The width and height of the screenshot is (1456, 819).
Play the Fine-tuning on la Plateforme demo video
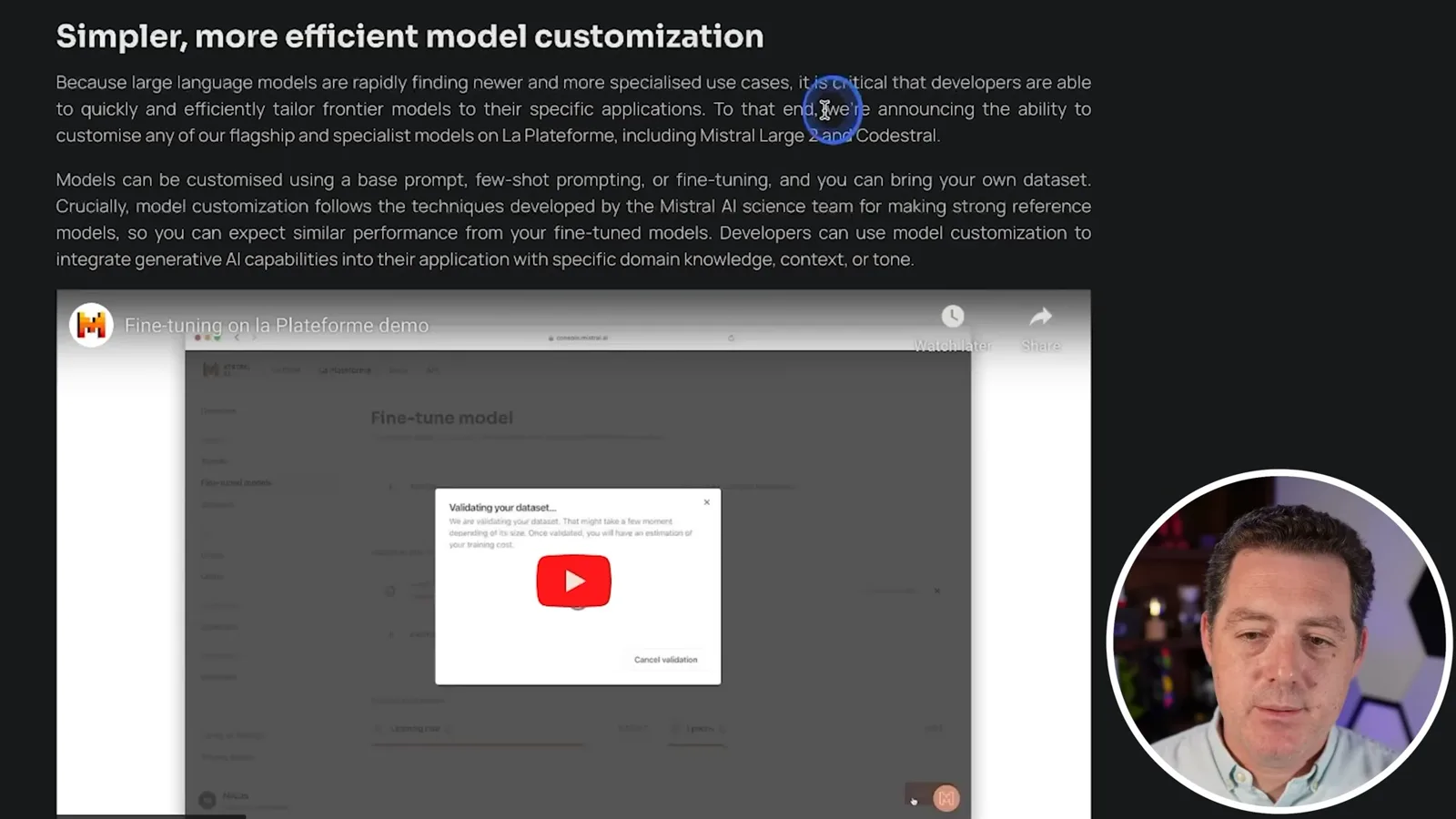pyautogui.click(x=573, y=581)
